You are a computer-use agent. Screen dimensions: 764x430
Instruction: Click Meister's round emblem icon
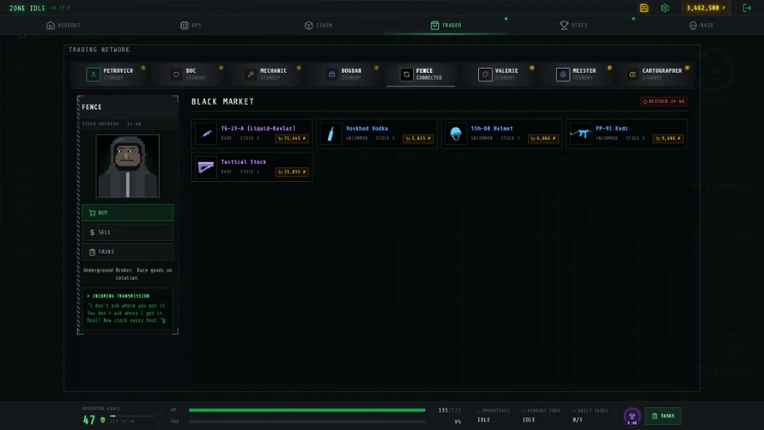(563, 75)
